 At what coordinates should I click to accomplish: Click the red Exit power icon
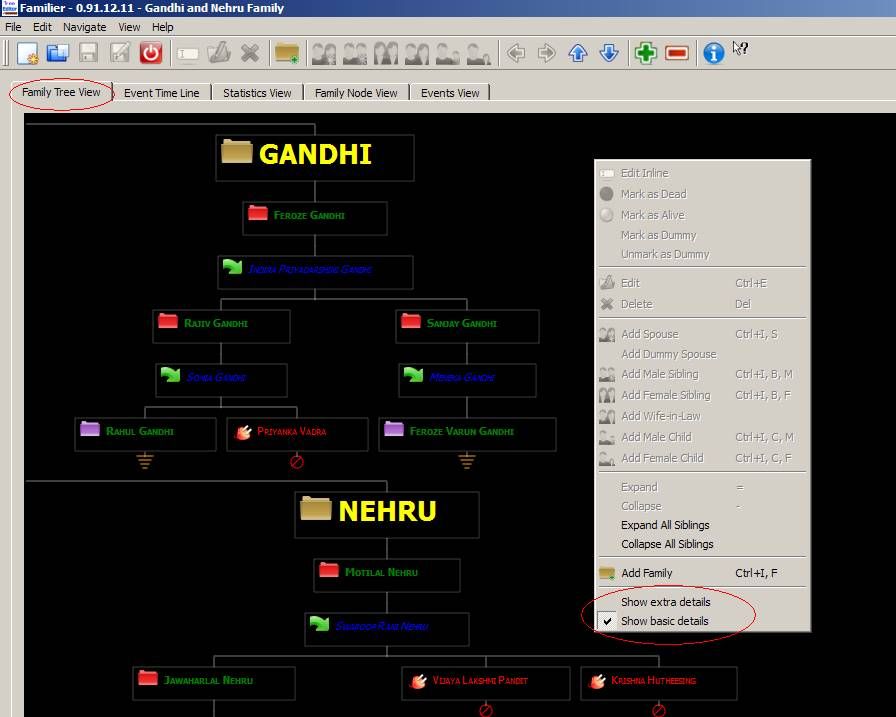click(x=150, y=53)
